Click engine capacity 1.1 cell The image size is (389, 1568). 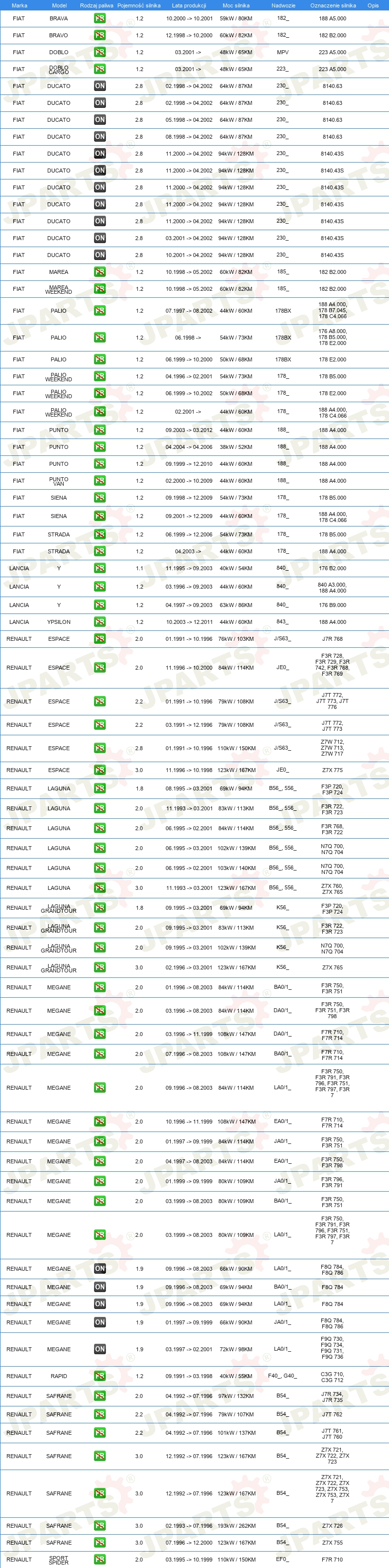click(x=139, y=569)
